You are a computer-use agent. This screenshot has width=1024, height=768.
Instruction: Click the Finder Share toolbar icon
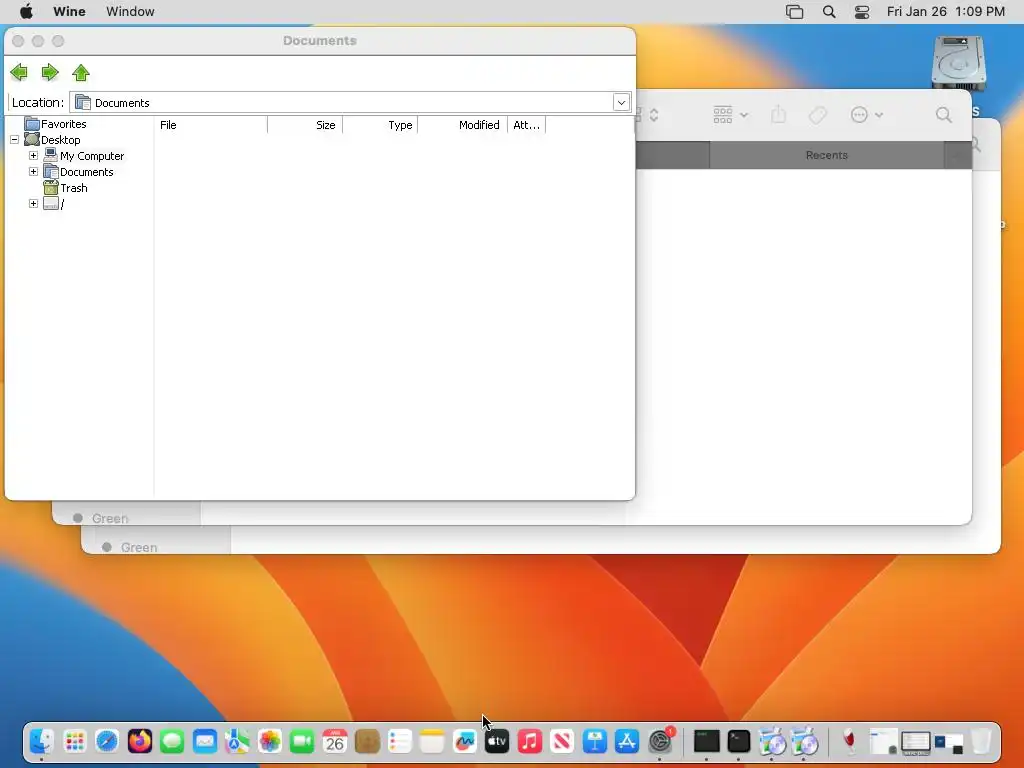[778, 115]
